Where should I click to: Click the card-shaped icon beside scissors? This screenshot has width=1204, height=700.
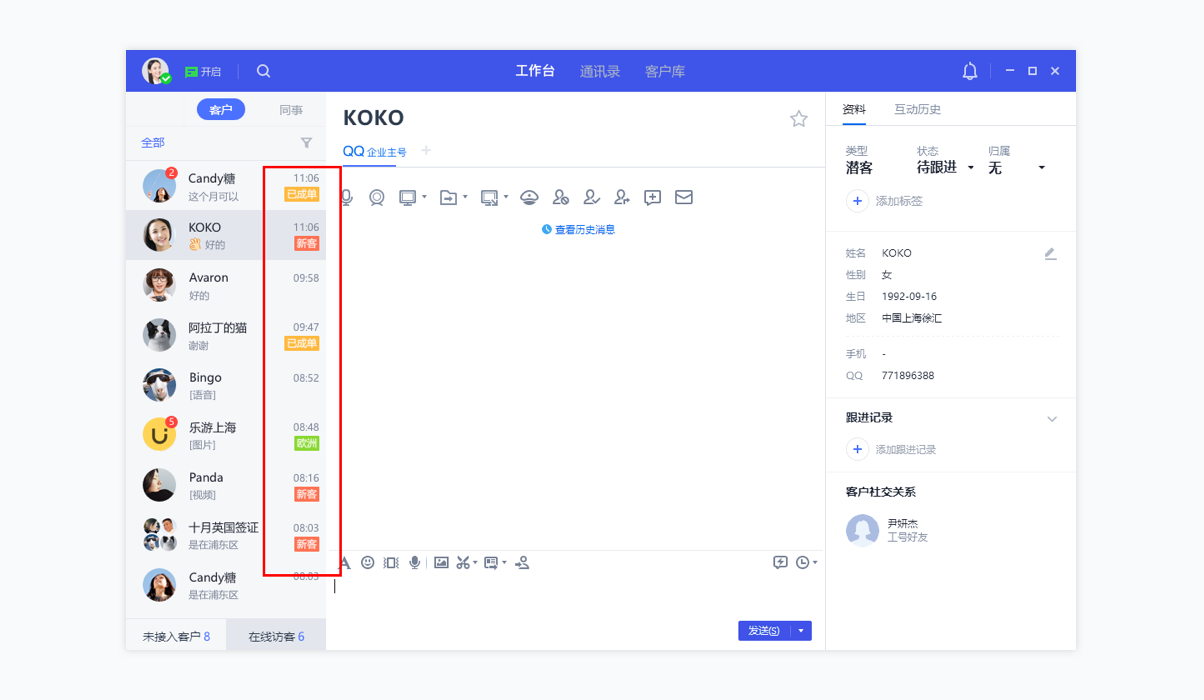click(x=491, y=563)
